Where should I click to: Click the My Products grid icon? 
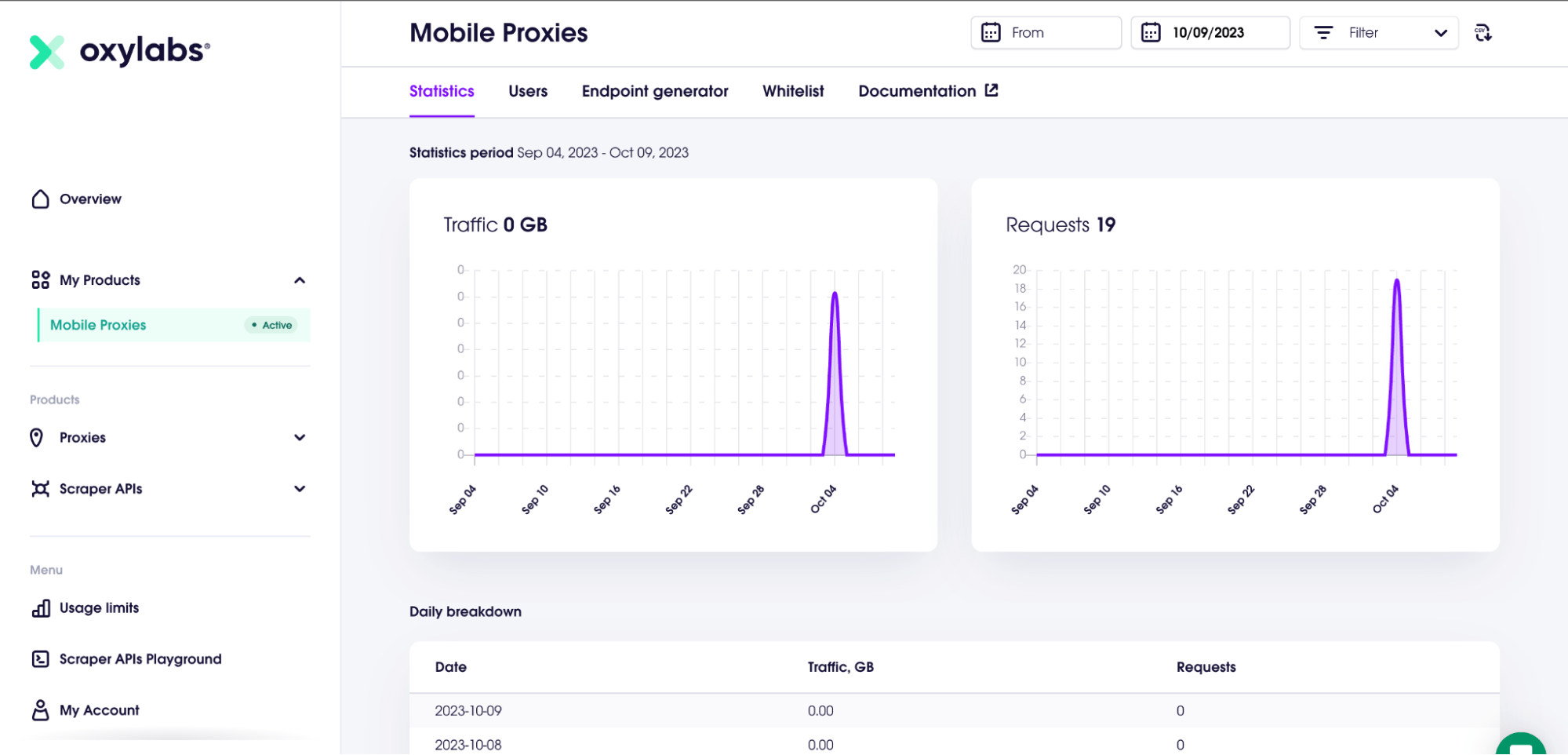point(40,280)
